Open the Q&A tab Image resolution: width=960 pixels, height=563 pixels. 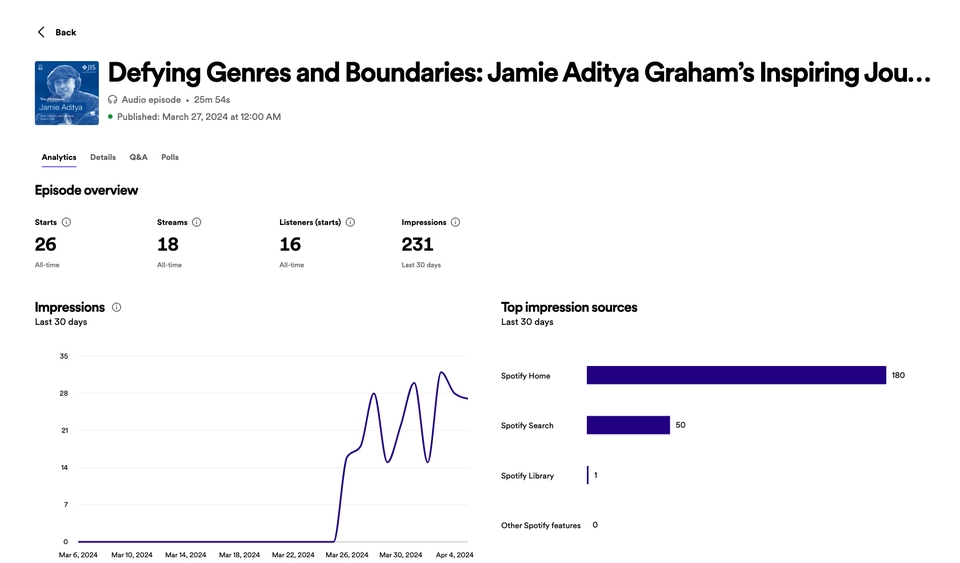[138, 157]
